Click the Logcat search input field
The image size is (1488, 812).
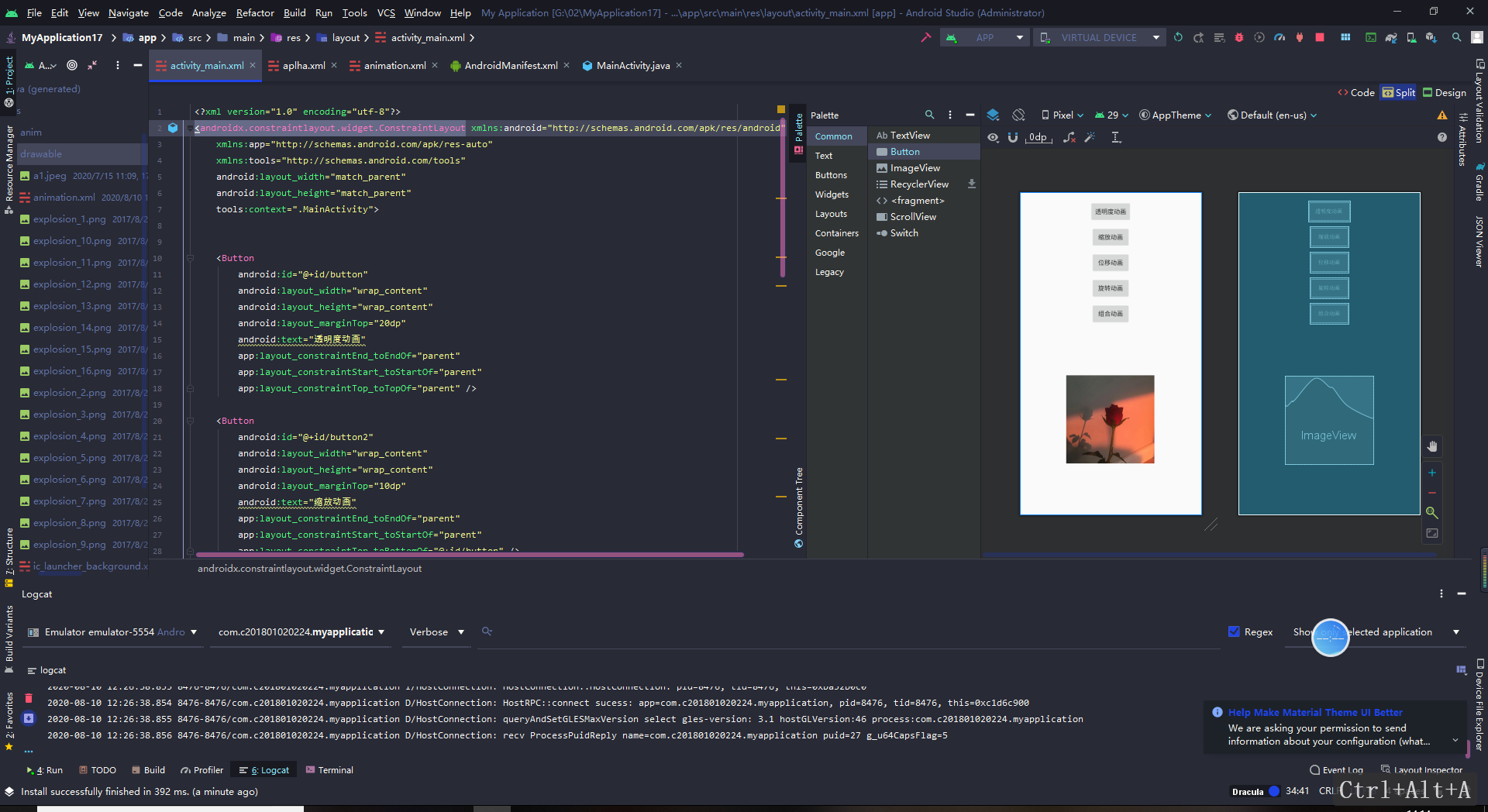click(849, 632)
